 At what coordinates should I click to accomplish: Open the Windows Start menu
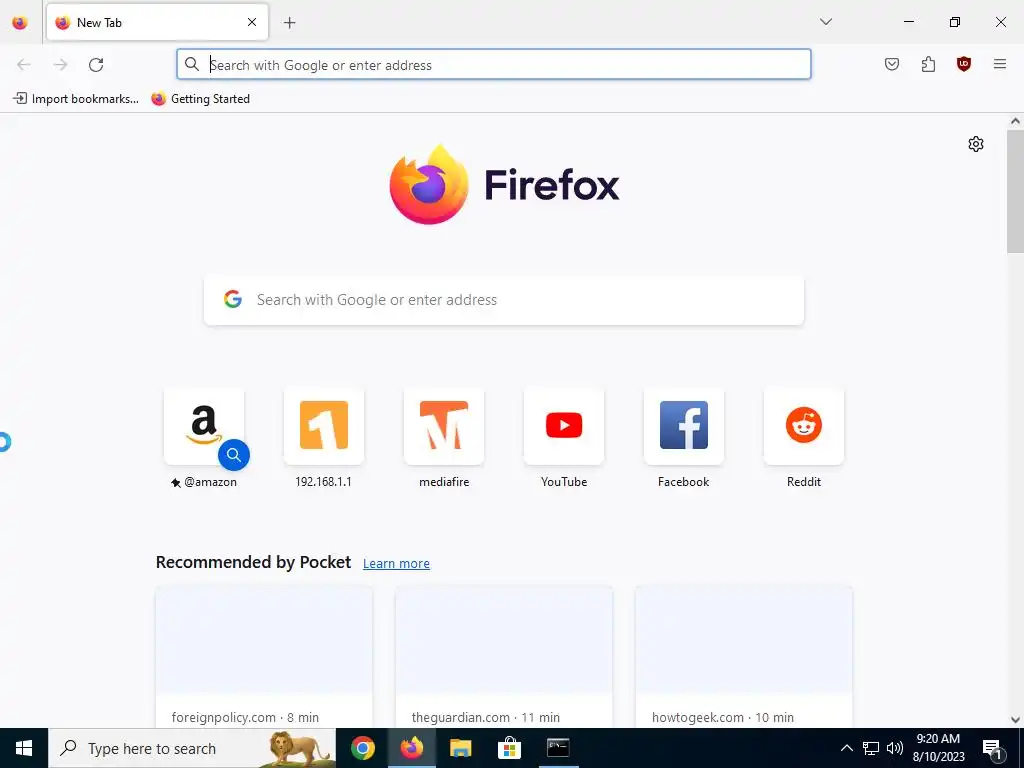[24, 748]
